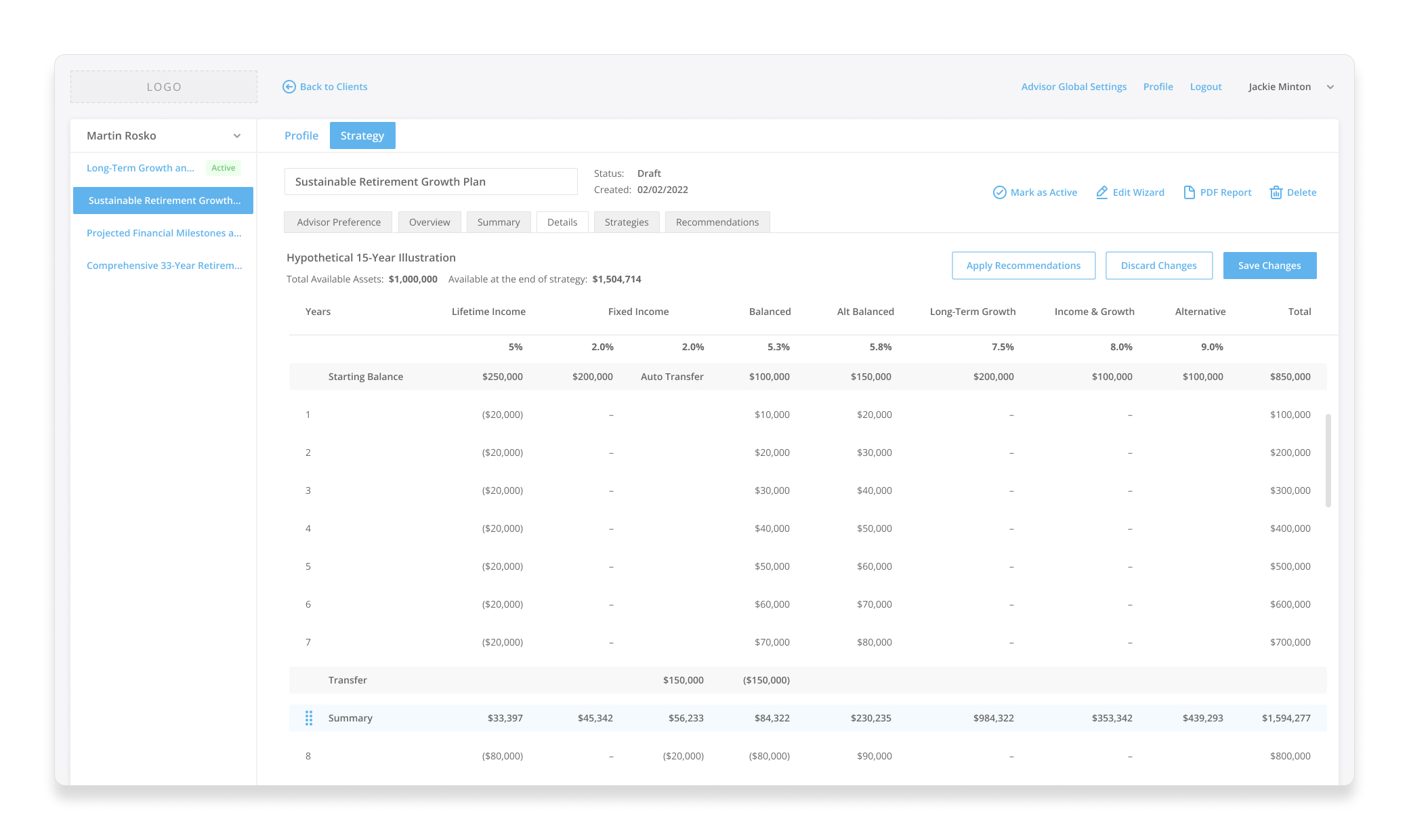1409x840 pixels.
Task: Click the Lifetime Income column header
Action: 488,312
